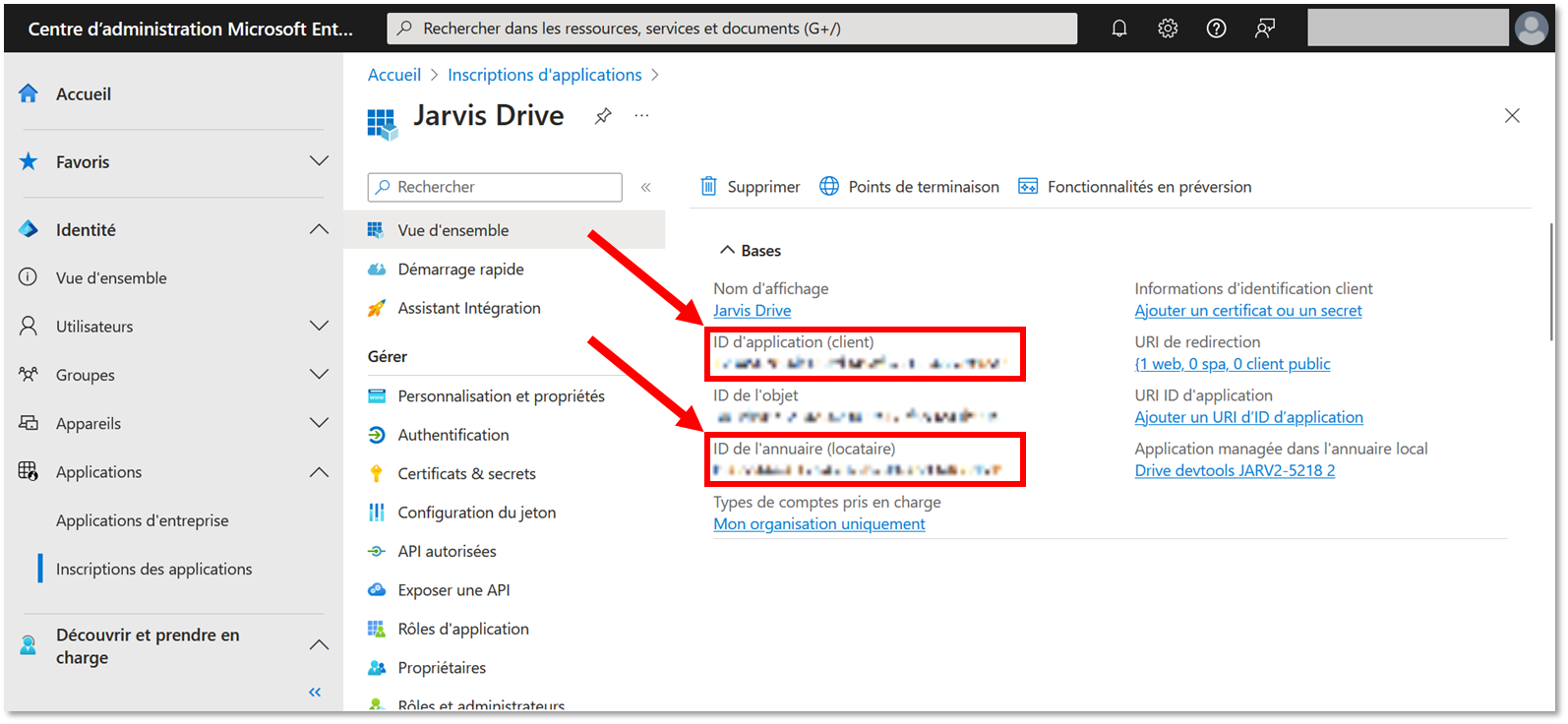Click the Accueil home icon
This screenshot has width=1568, height=724.
(29, 93)
